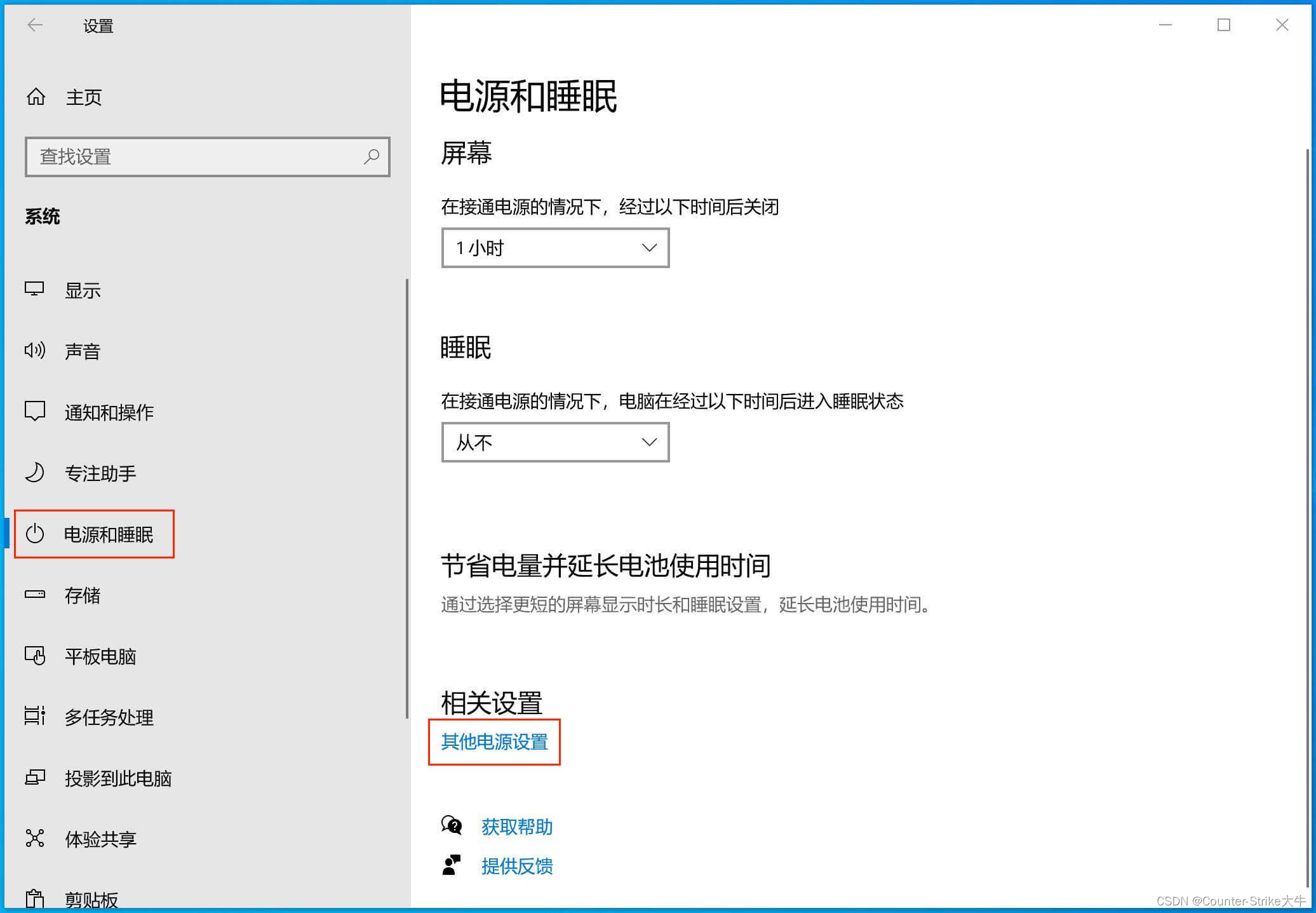Click the Tablet mode icon
The width and height of the screenshot is (1316, 913).
coord(34,656)
